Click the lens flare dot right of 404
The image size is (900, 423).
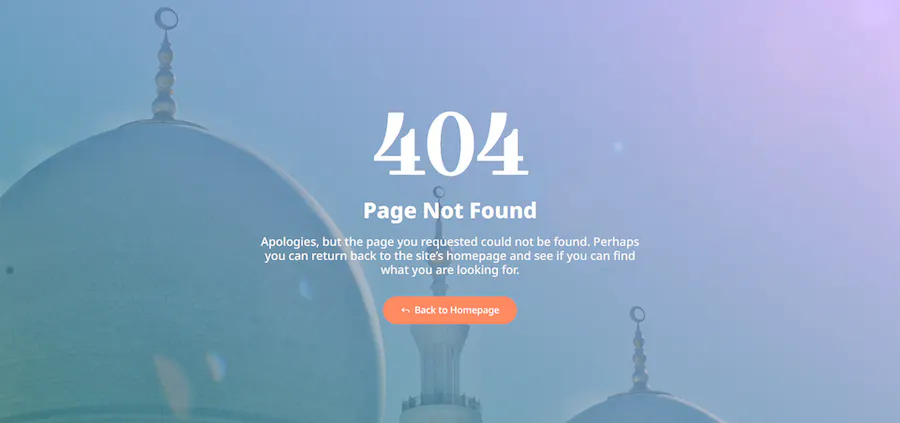pos(618,146)
